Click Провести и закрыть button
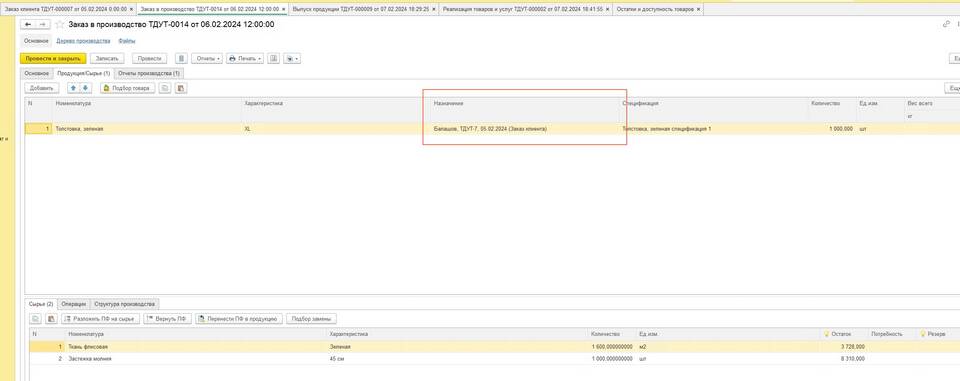Image resolution: width=960 pixels, height=381 pixels. tap(53, 58)
